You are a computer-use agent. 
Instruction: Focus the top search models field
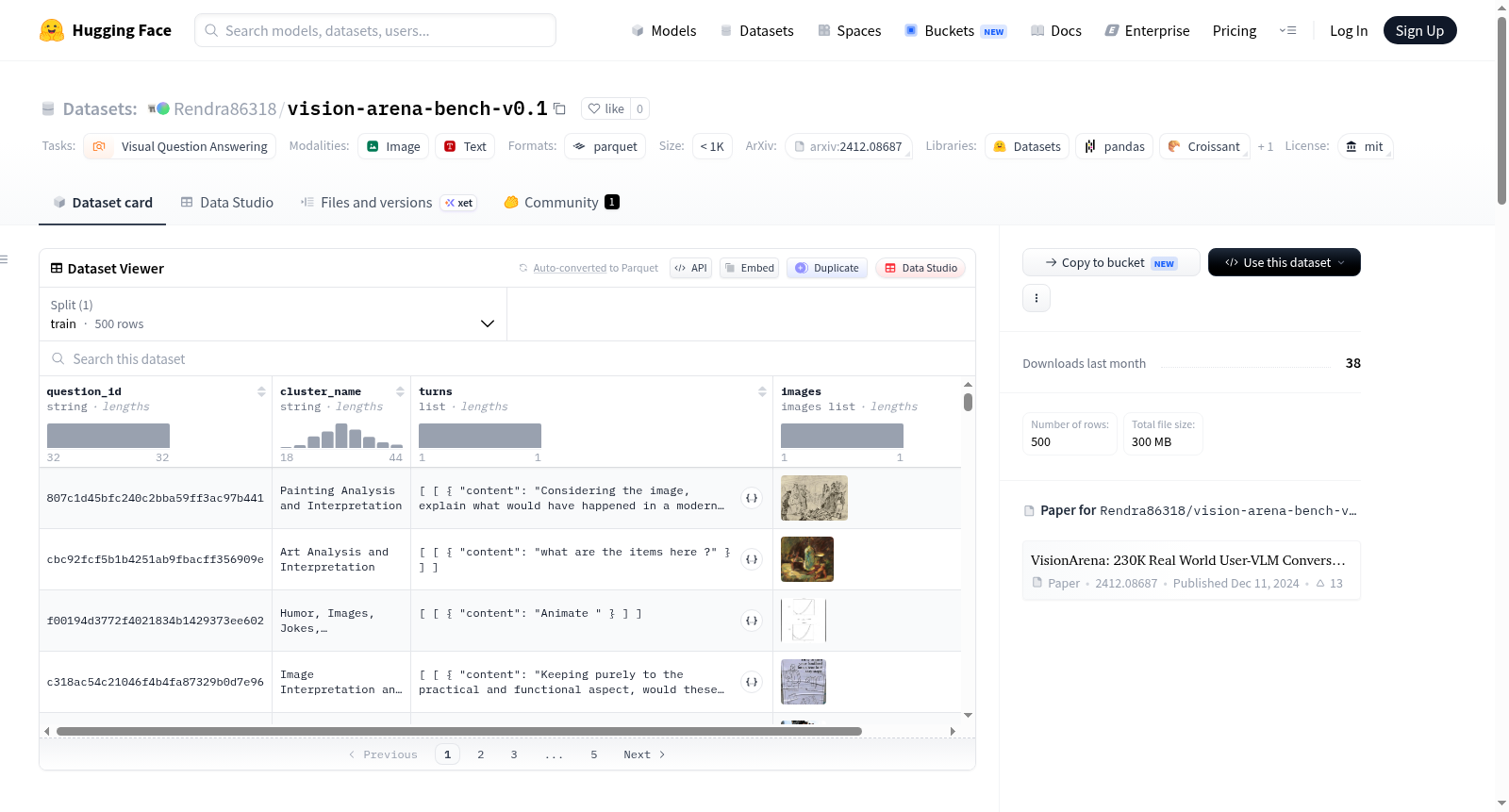coord(375,30)
